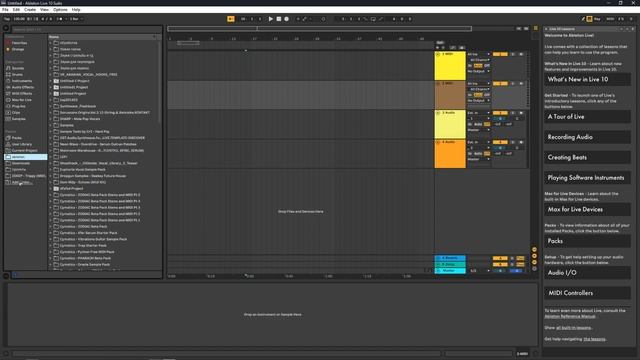
Task: Click the MIDI map mode button
Action: click(610, 19)
